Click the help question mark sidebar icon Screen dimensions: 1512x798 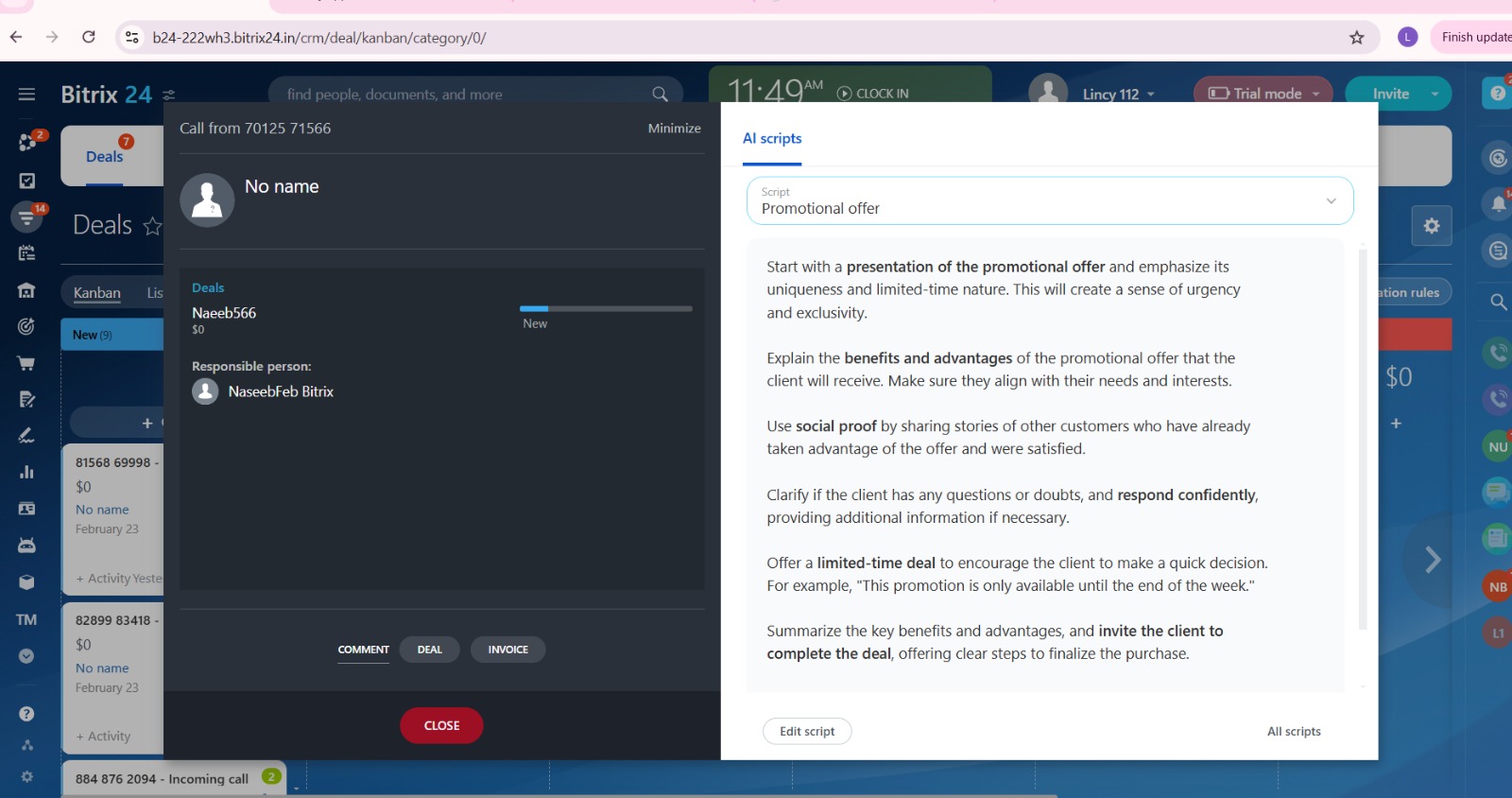tap(26, 714)
